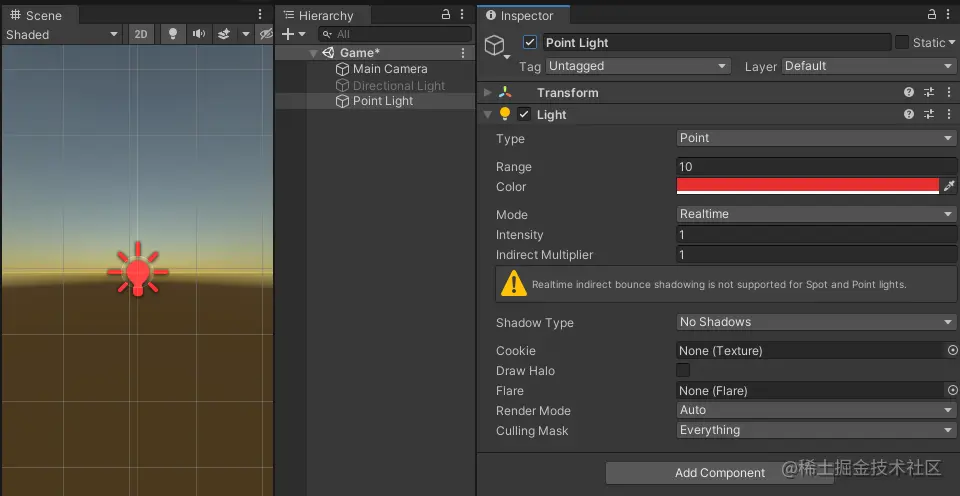Open light Type dropdown Point
The image size is (960, 496).
816,138
